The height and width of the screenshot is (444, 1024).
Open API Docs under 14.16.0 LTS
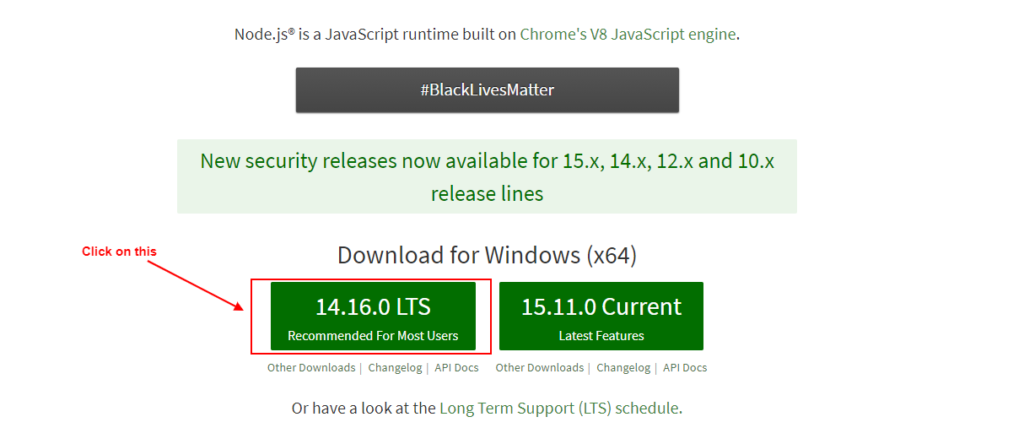click(456, 368)
